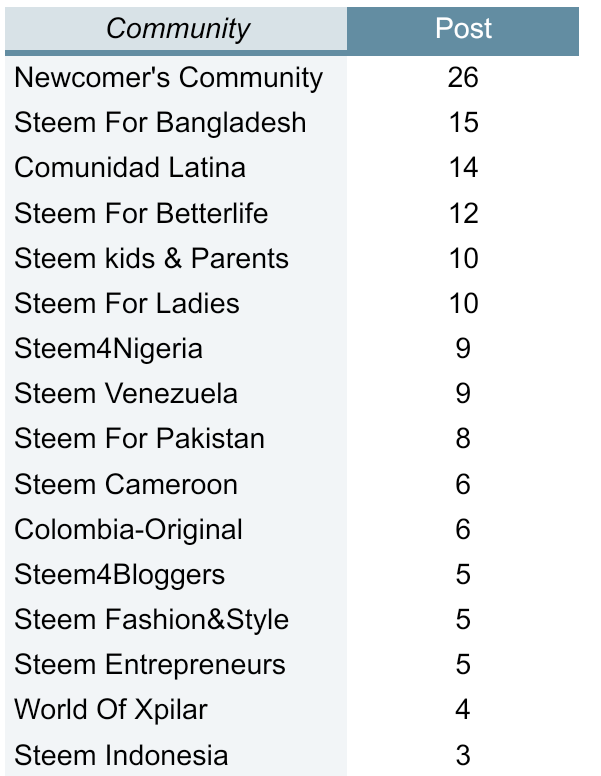Click the Community column header

(176, 29)
